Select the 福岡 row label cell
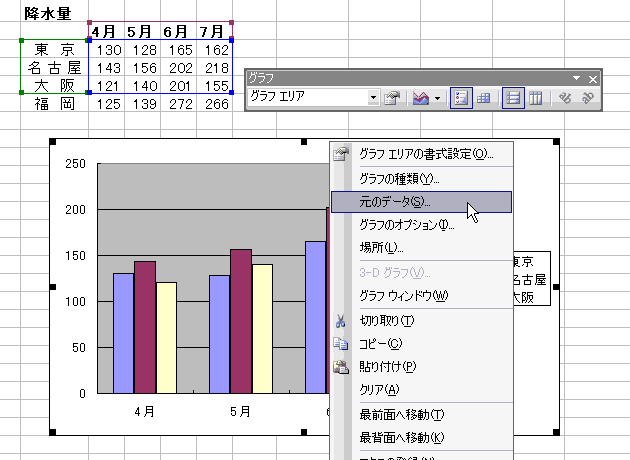Viewport: 630px width, 460px height. [54, 104]
